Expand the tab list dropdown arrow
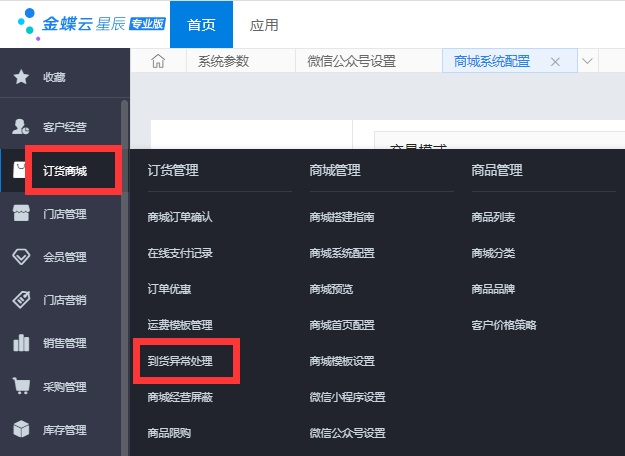Screen dimensions: 625x456 point(587,62)
